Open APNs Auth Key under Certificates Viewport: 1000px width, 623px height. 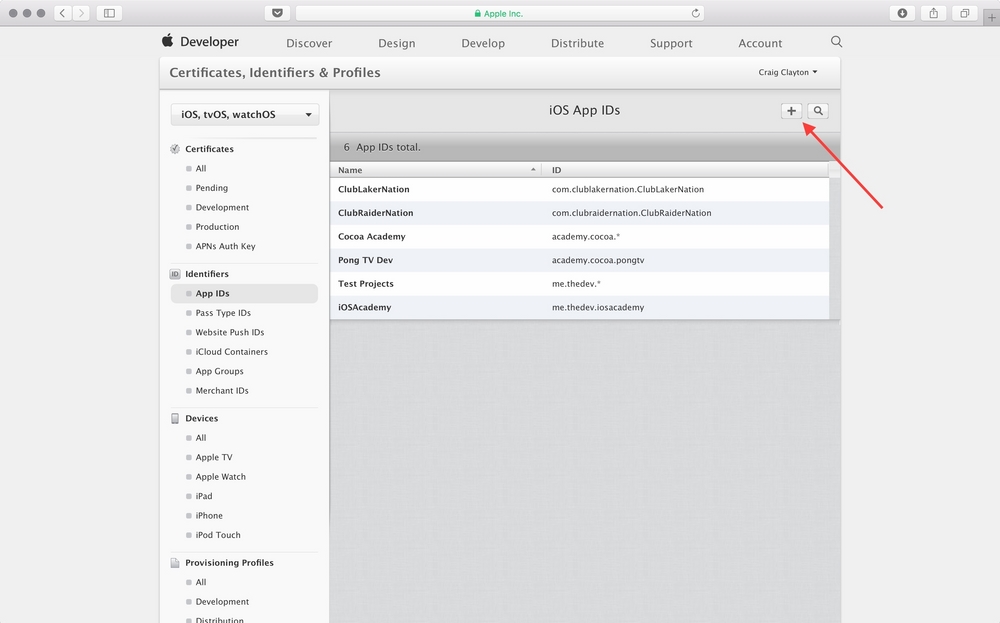click(225, 246)
